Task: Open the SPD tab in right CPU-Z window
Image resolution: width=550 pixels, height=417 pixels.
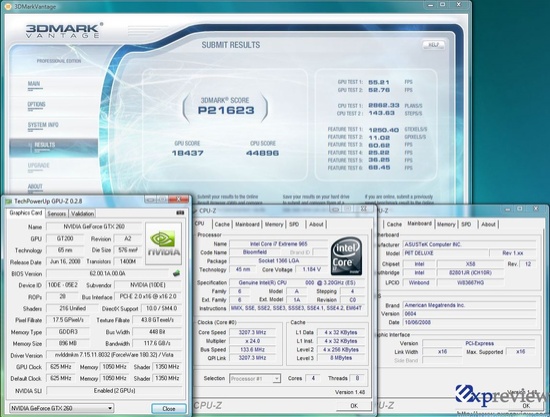Action: pyautogui.click(x=466, y=224)
